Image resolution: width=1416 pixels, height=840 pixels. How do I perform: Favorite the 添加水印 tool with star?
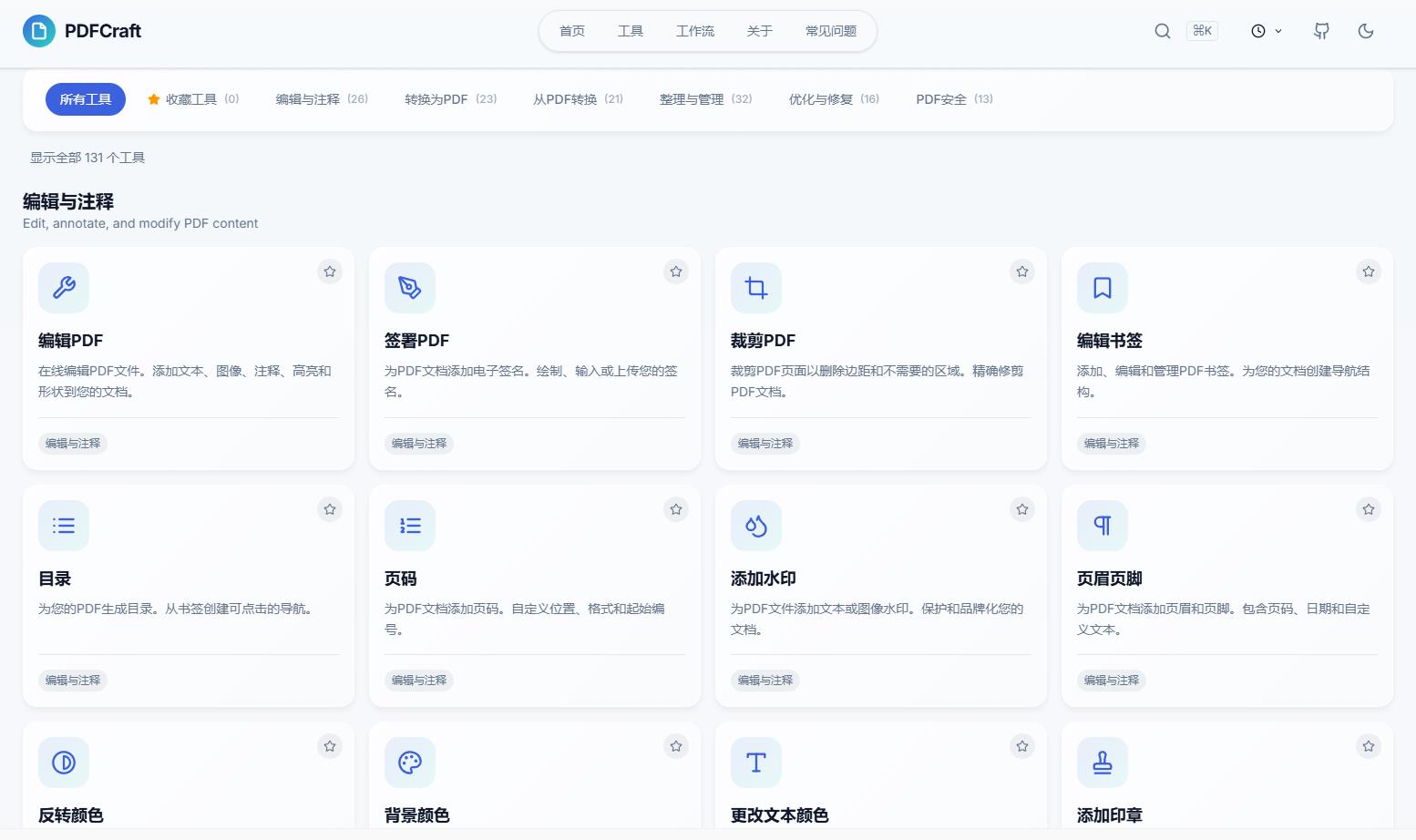(1022, 509)
